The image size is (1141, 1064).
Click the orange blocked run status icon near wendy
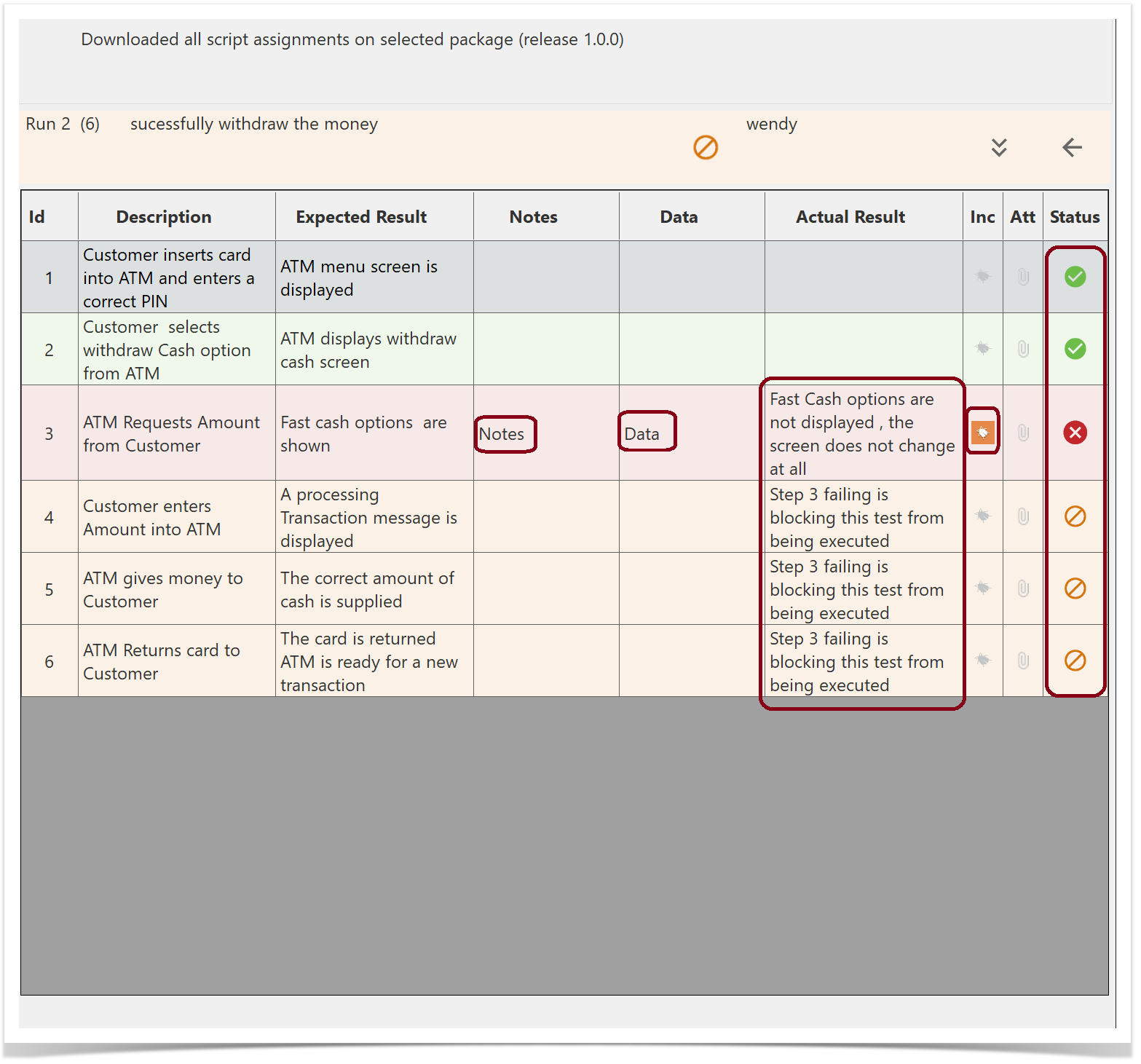click(705, 148)
